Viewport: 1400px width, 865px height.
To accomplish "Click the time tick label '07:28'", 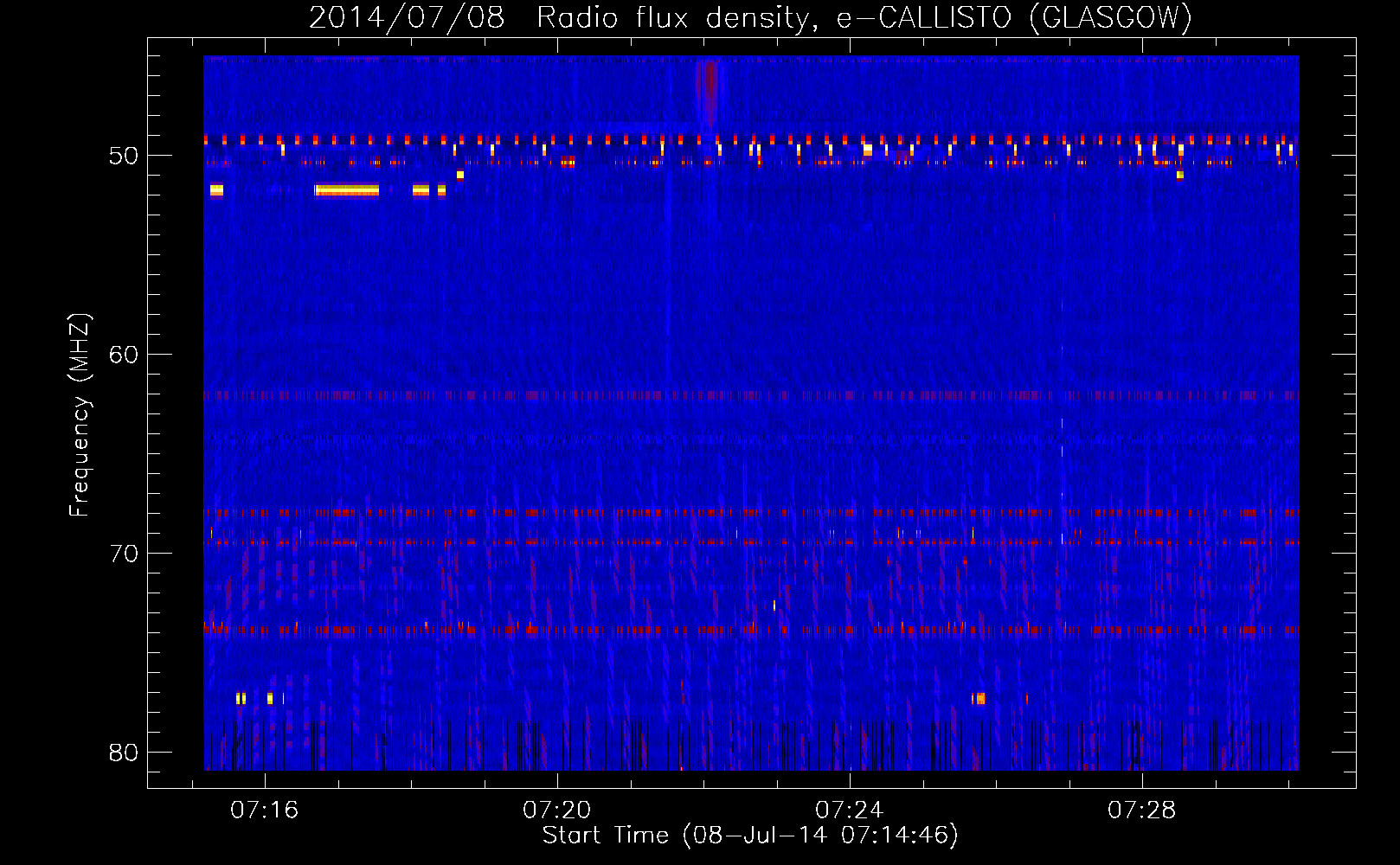I will pyautogui.click(x=1142, y=810).
